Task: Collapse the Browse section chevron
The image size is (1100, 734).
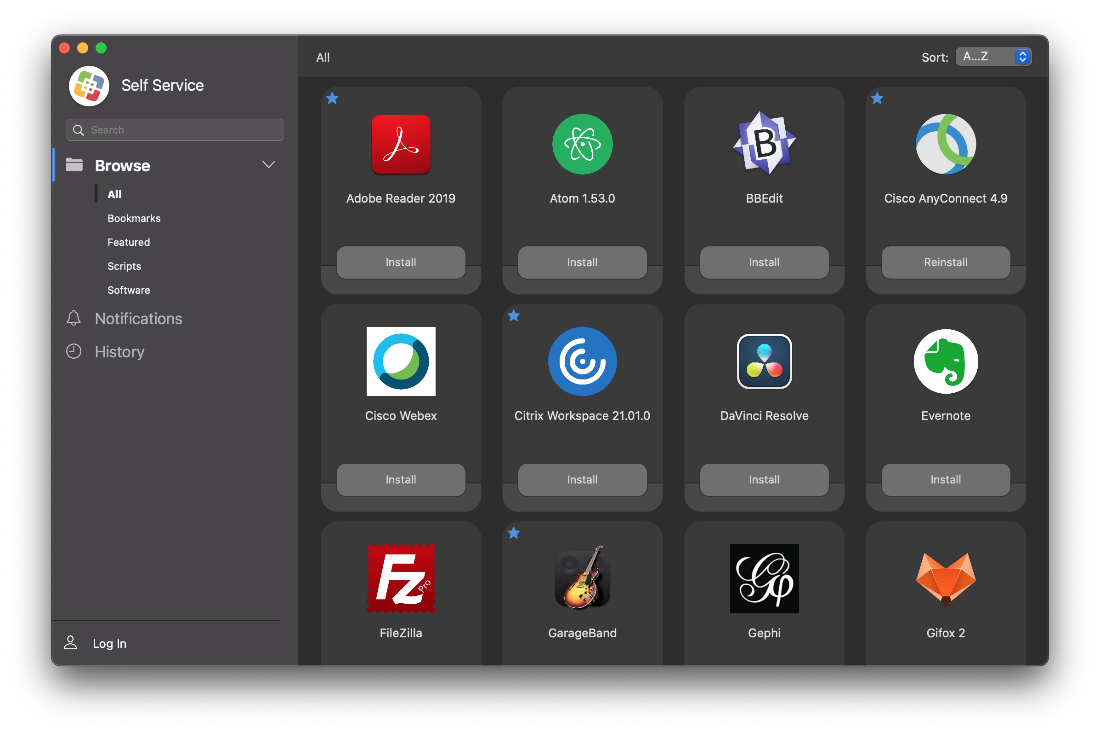Action: 268,165
